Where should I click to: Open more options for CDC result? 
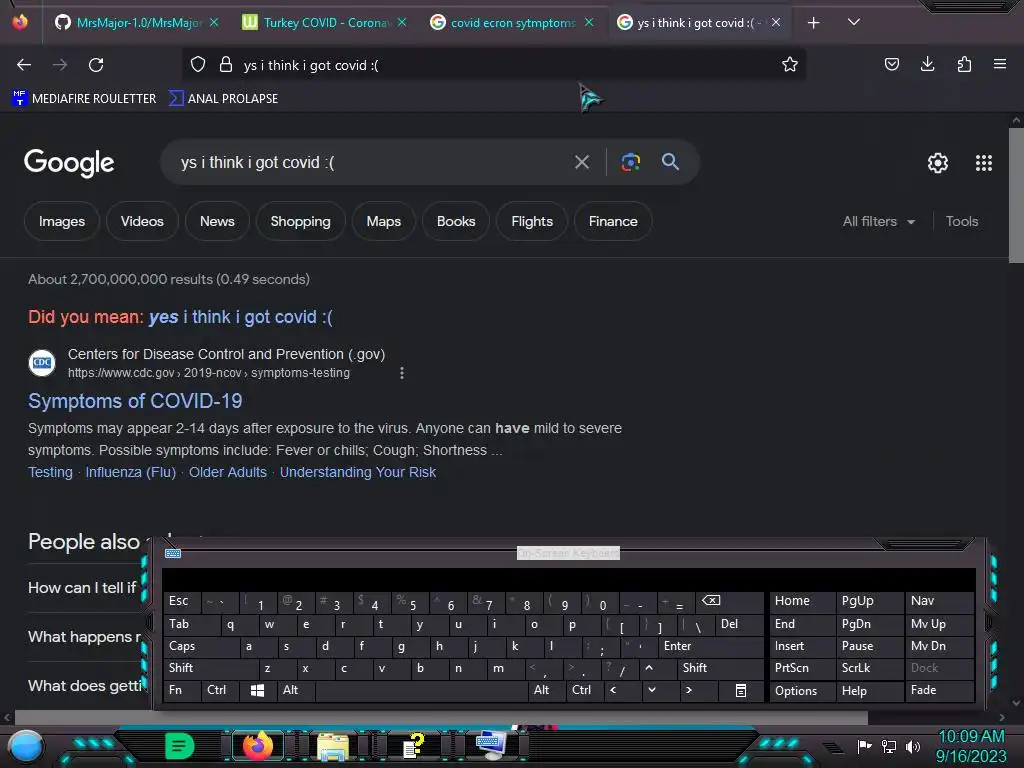pos(402,373)
